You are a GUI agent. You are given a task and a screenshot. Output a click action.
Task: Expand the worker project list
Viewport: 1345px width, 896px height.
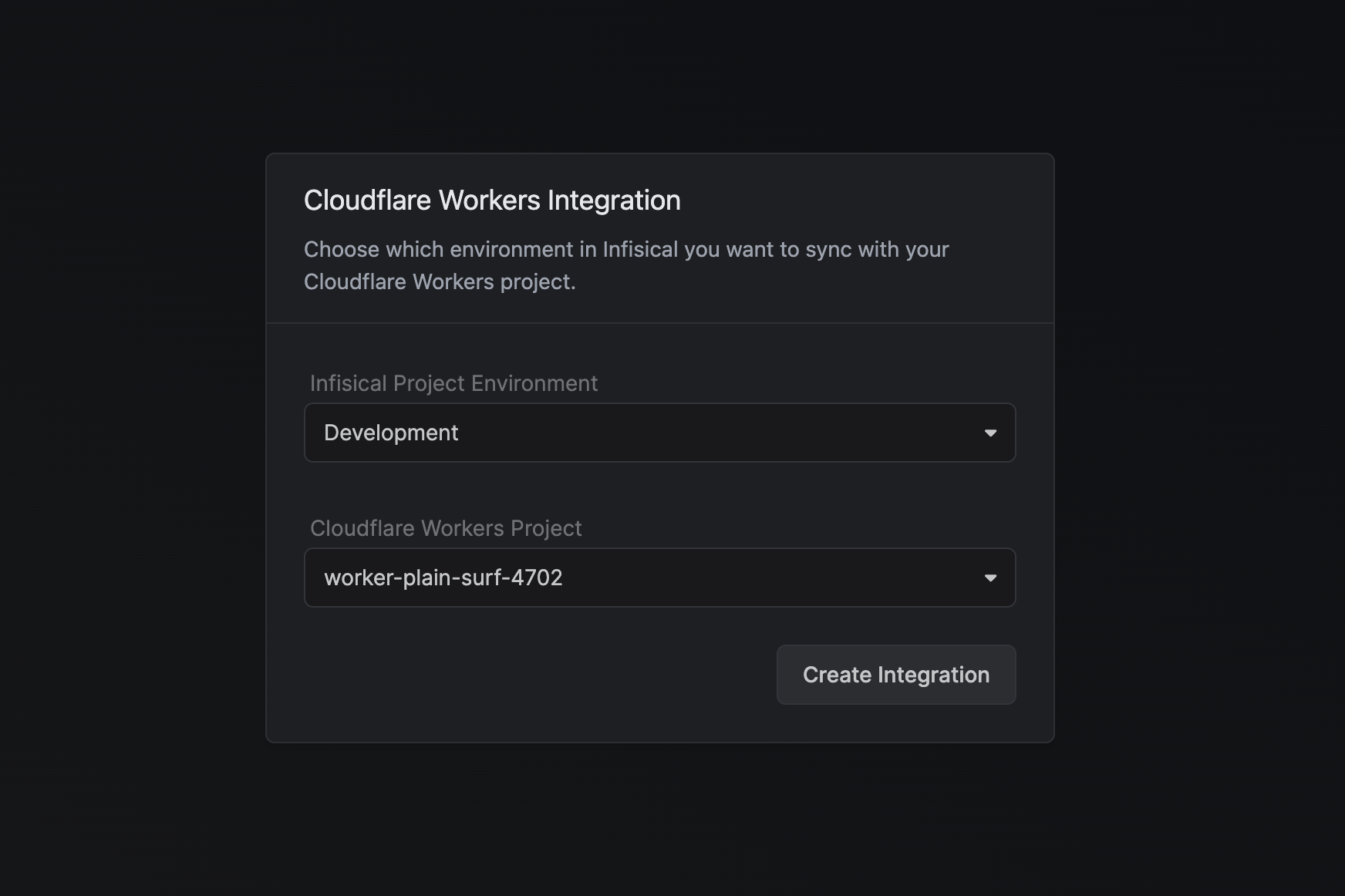coord(659,578)
